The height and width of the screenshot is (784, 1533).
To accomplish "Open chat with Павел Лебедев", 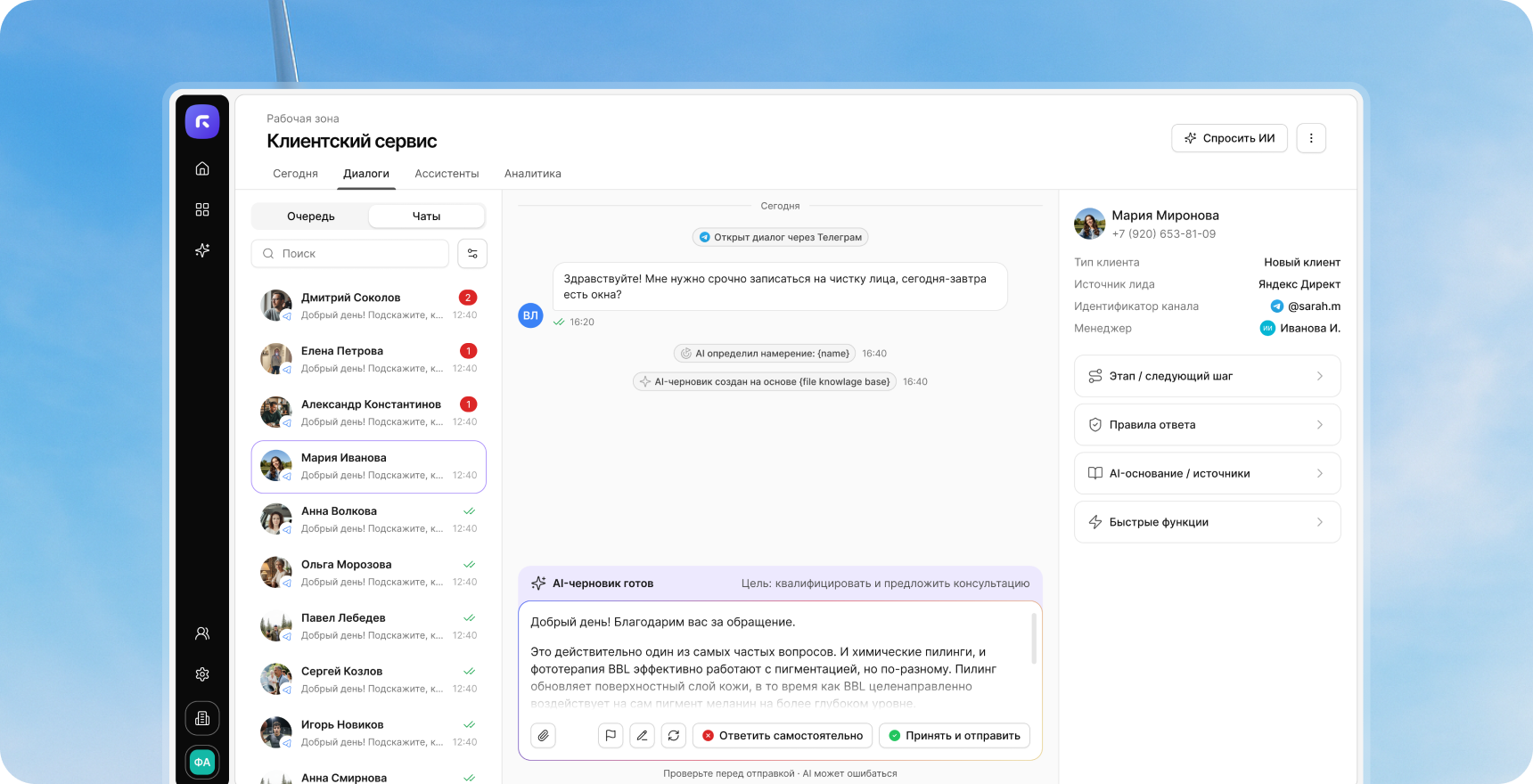I will (369, 626).
